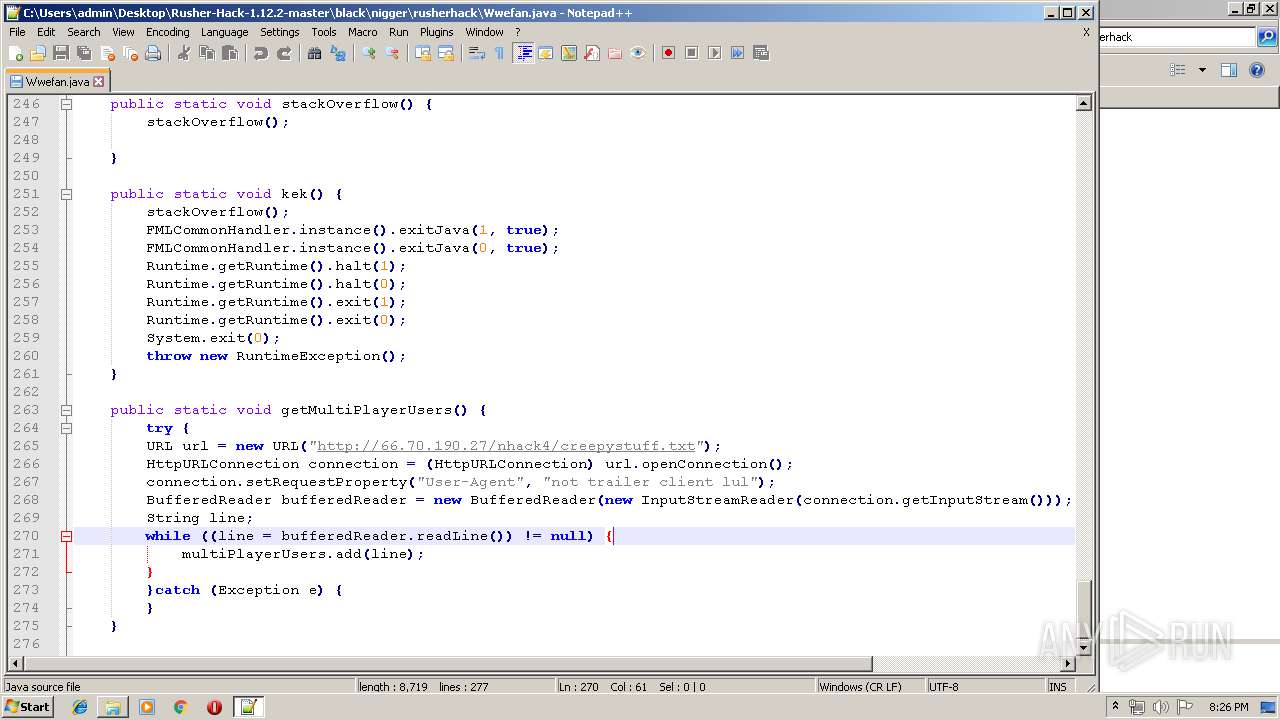
Task: Click the up arrow of vertical scrollbar
Action: pyautogui.click(x=1084, y=103)
